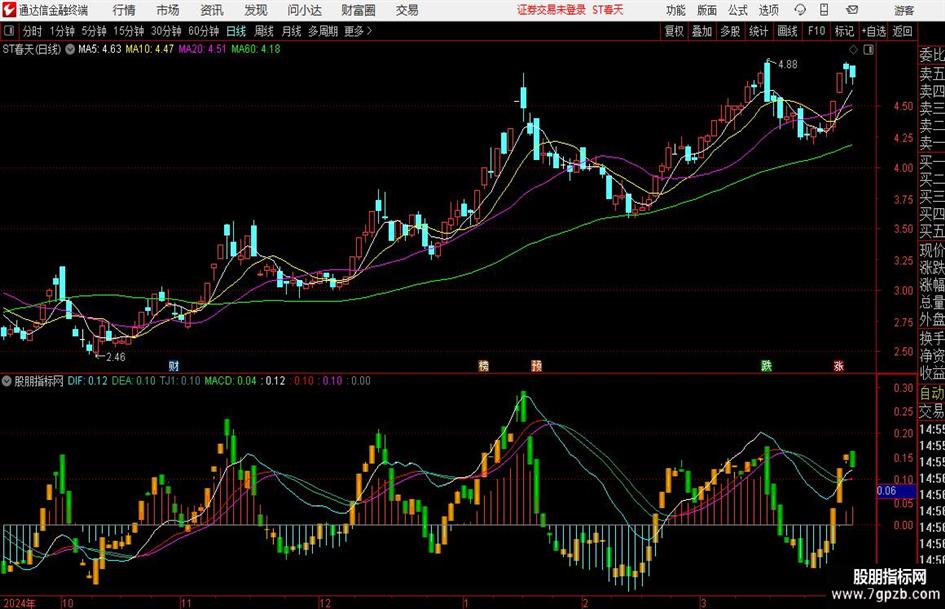Image resolution: width=945 pixels, height=609 pixels.
Task: Select the 日线 daily period tab
Action: click(236, 31)
